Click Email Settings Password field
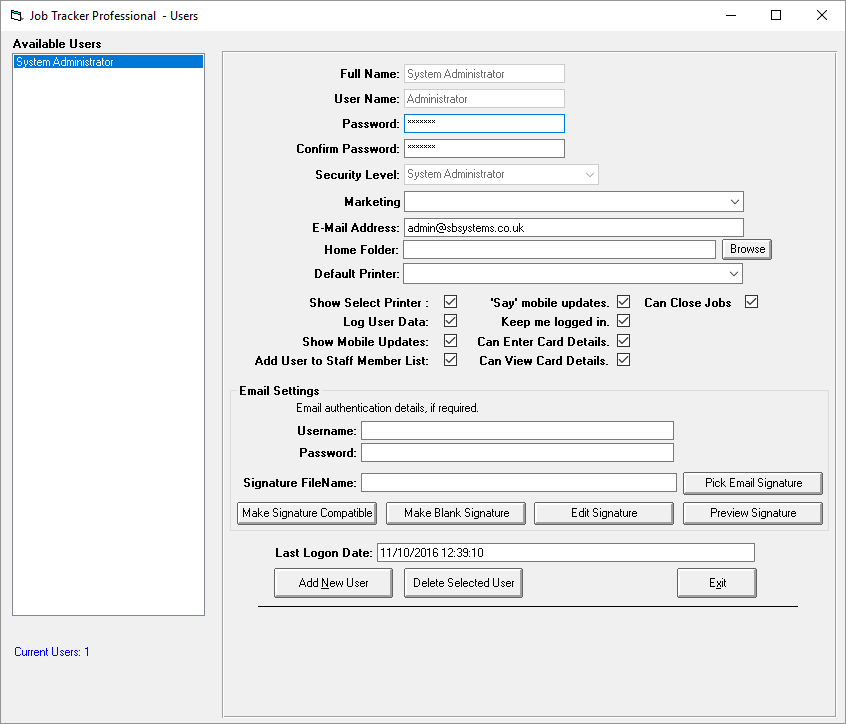The image size is (846, 724). (517, 453)
